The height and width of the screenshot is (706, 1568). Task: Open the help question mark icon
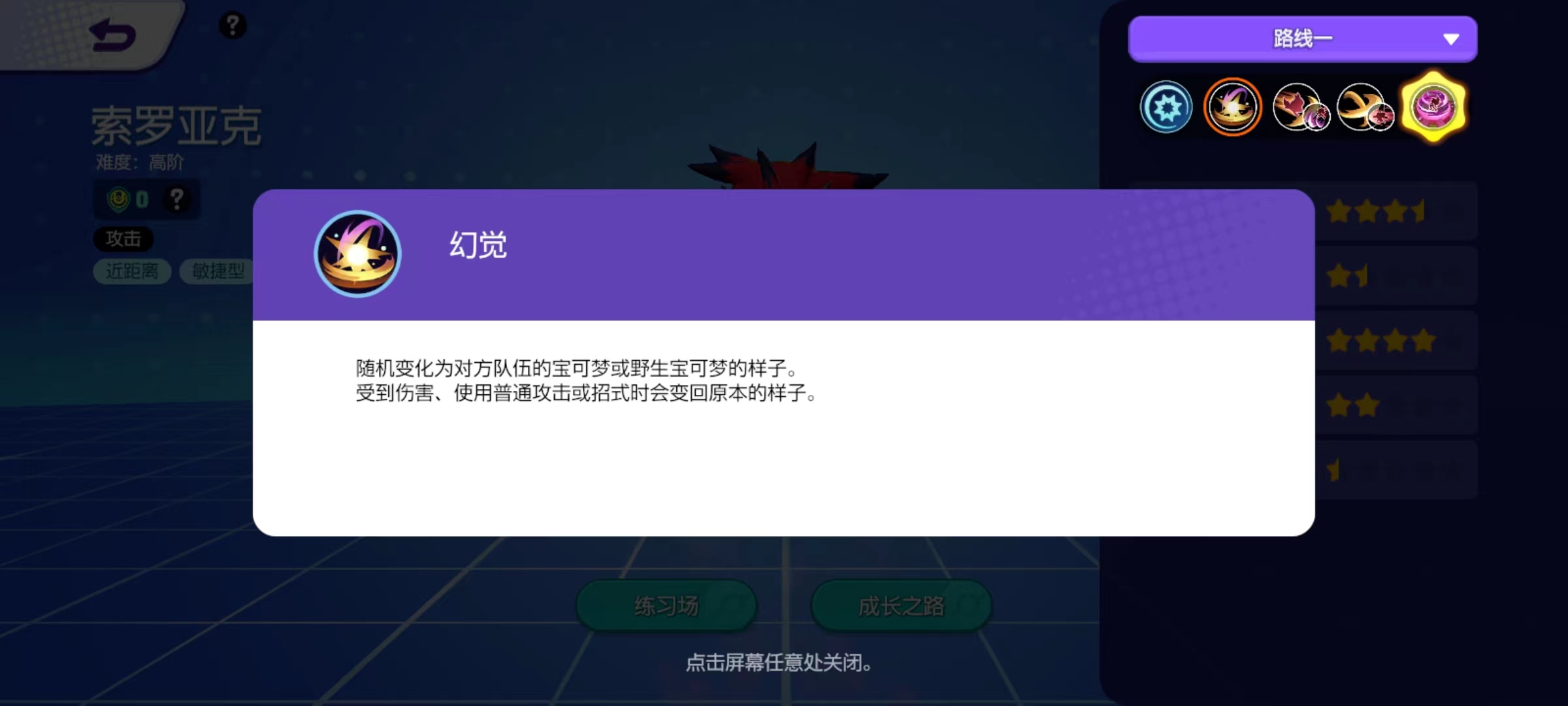pyautogui.click(x=233, y=25)
